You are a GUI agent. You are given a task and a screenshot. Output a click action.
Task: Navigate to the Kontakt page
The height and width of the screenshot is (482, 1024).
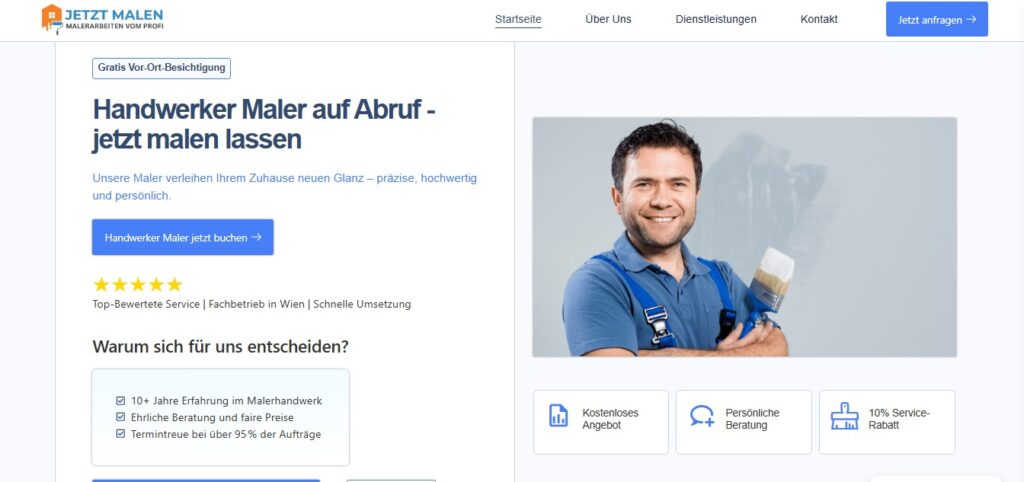819,20
